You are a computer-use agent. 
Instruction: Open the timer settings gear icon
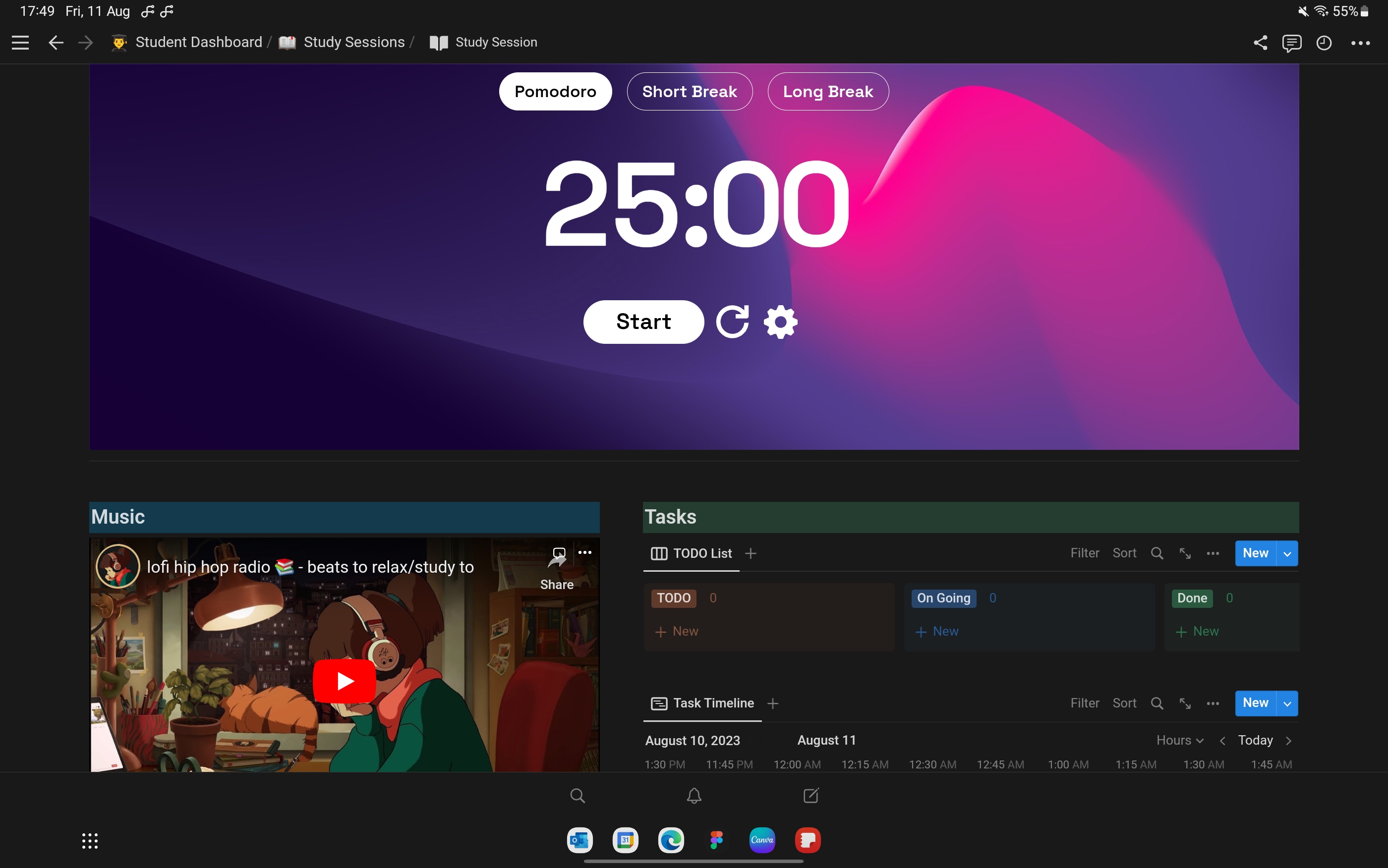(780, 322)
